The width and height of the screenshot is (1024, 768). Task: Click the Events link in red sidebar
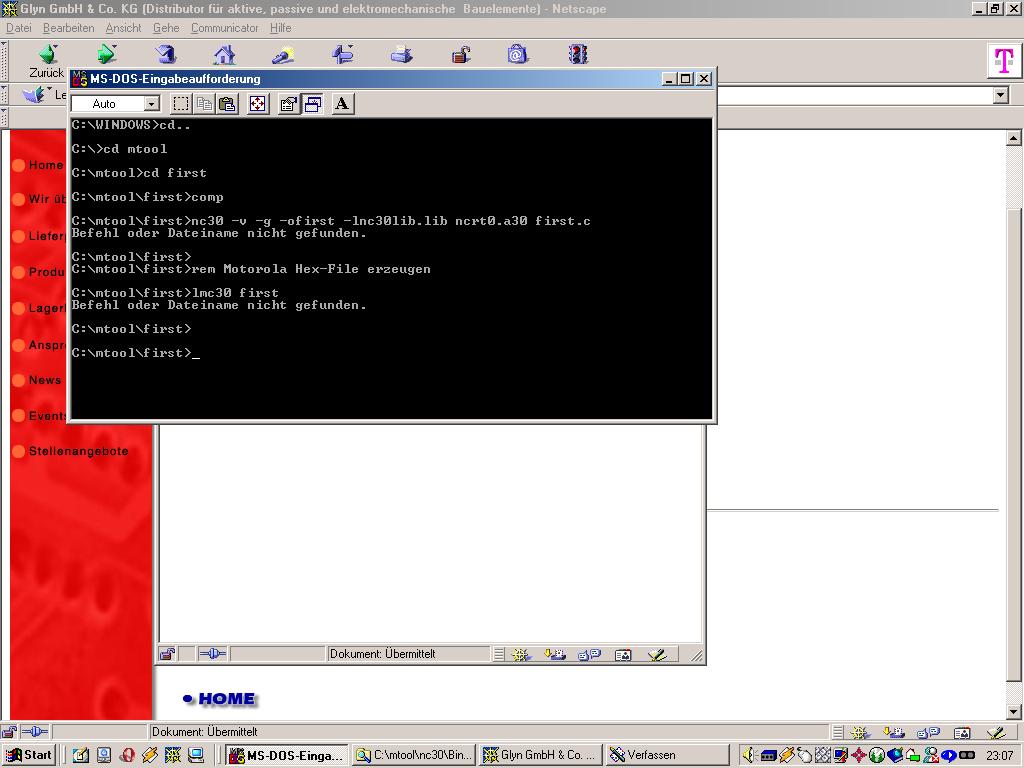pos(47,416)
